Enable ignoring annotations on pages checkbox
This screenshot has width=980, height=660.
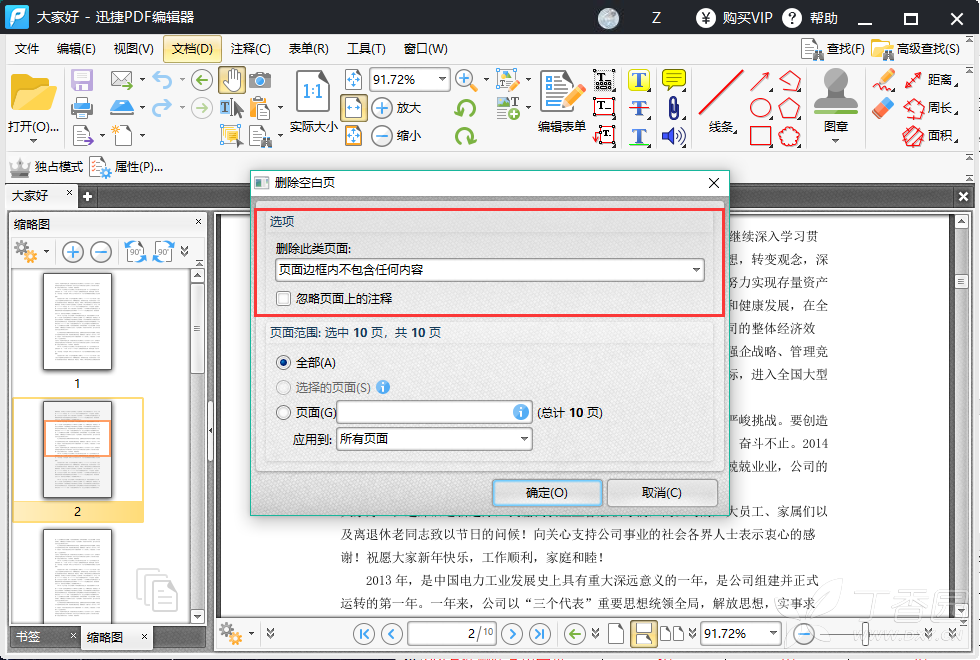click(x=284, y=299)
